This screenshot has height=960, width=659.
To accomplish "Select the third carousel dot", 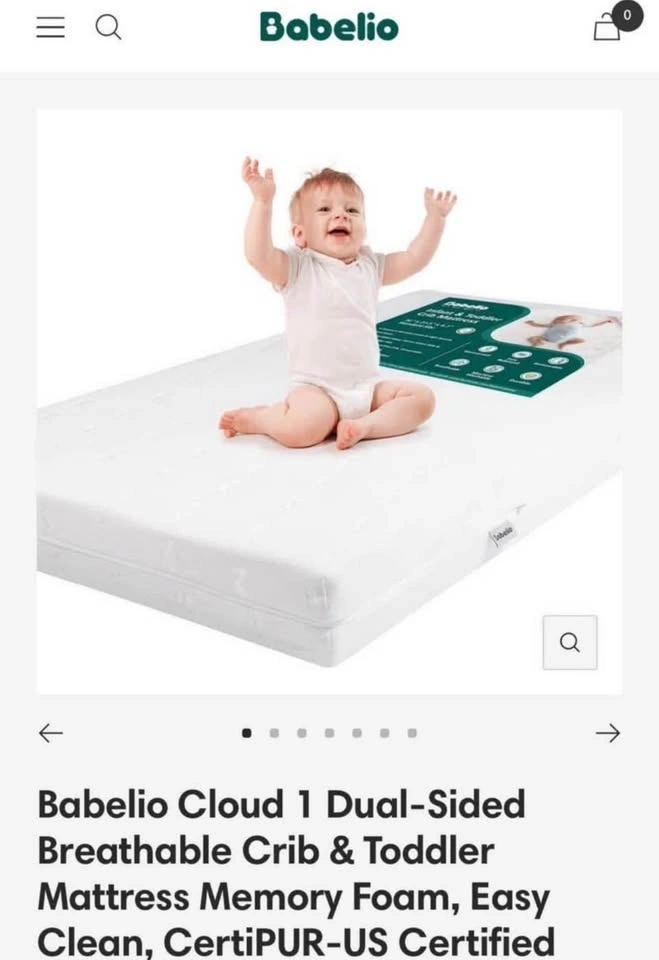I will pyautogui.click(x=302, y=733).
